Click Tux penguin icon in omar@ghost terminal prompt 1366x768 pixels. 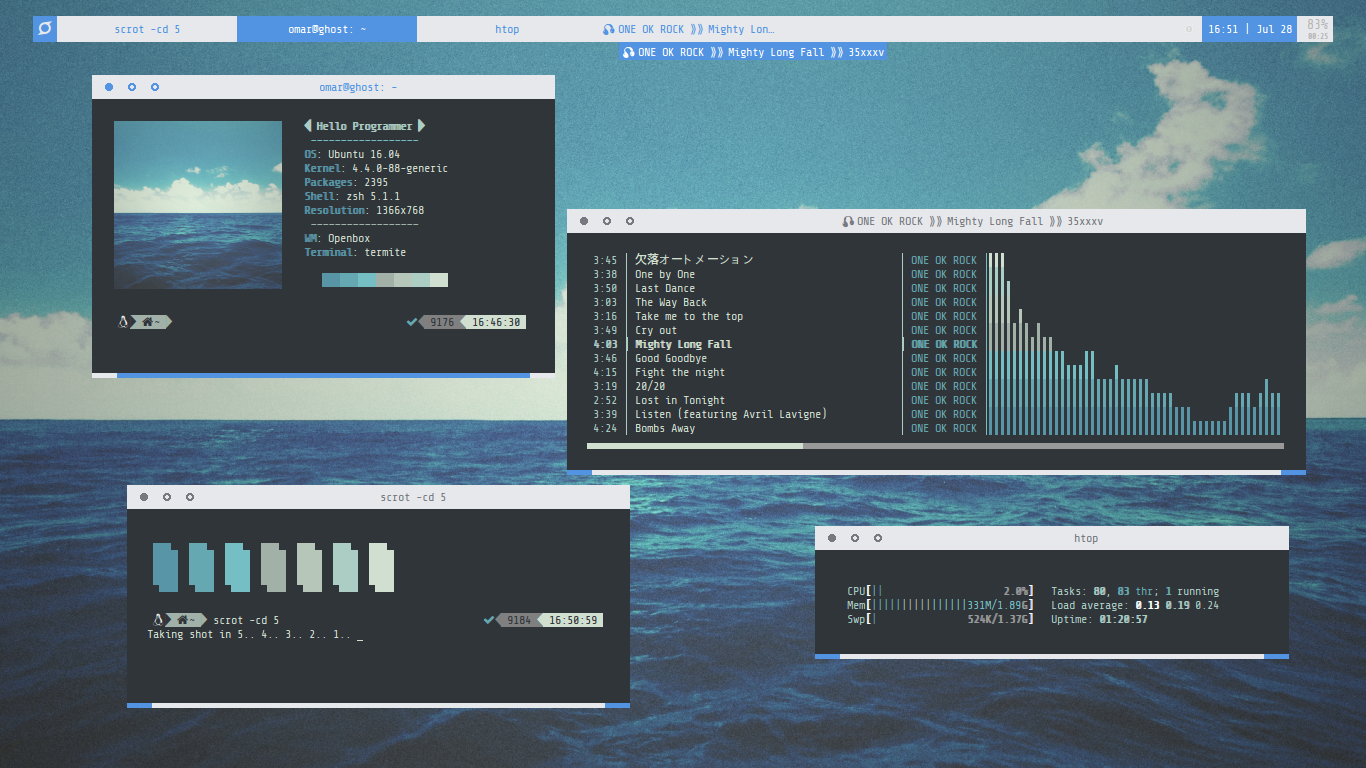[x=124, y=322]
